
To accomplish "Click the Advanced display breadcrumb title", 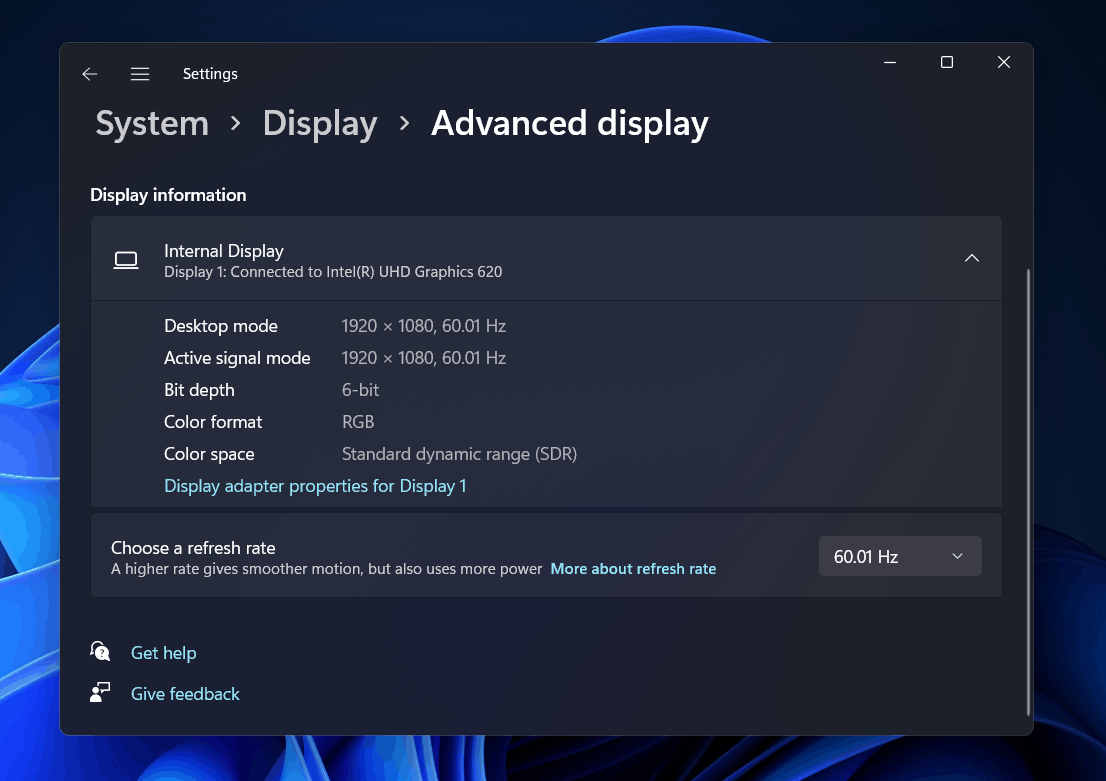I will pos(569,122).
